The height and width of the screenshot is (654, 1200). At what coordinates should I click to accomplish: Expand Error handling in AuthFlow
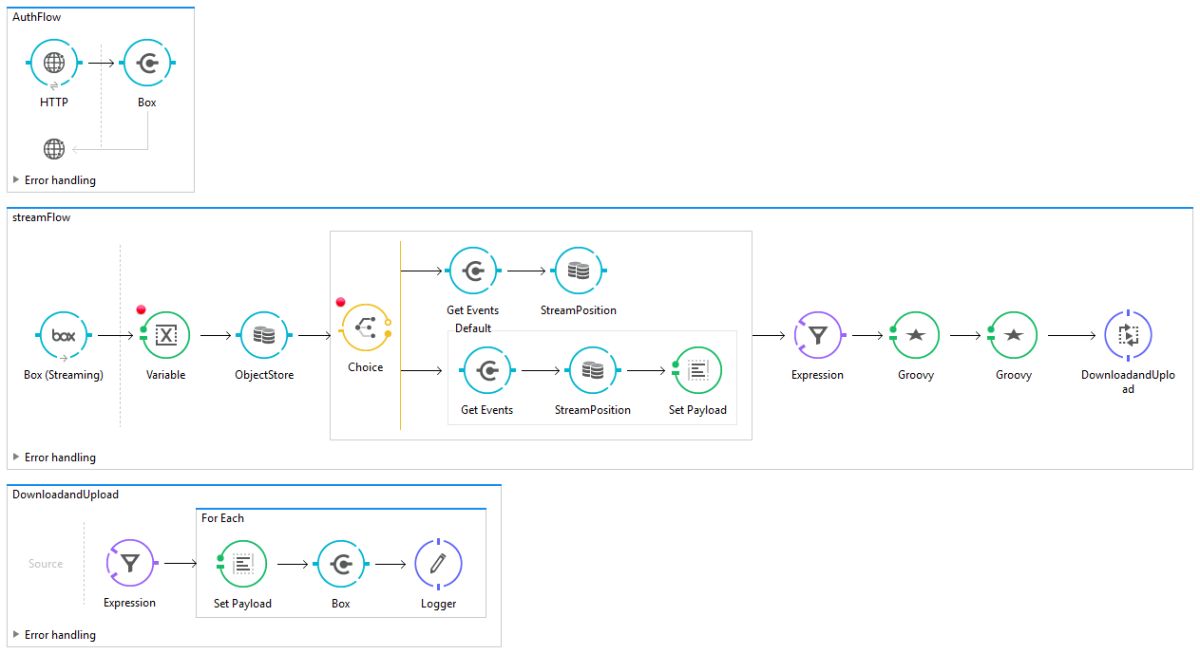[16, 180]
